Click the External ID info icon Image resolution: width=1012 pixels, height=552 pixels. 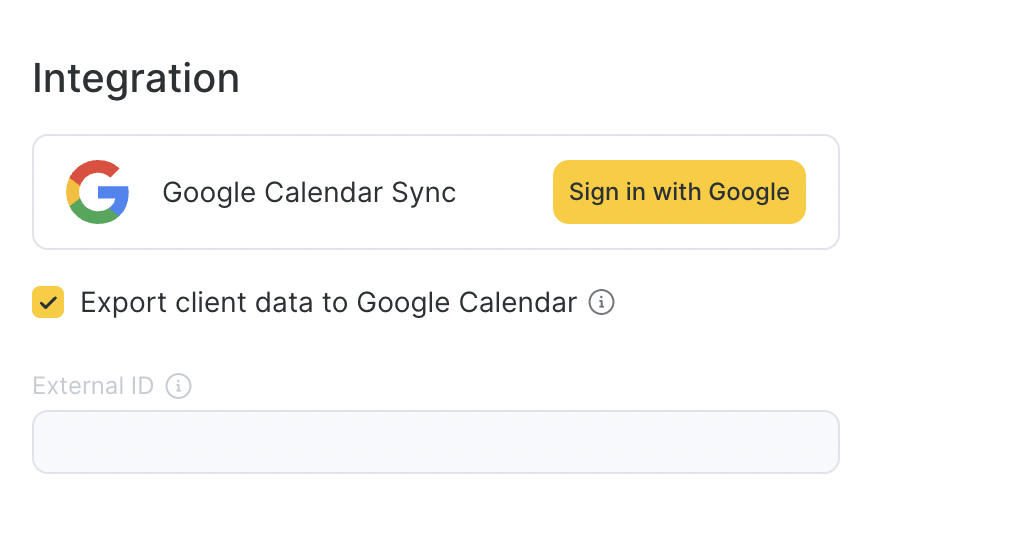pos(178,386)
